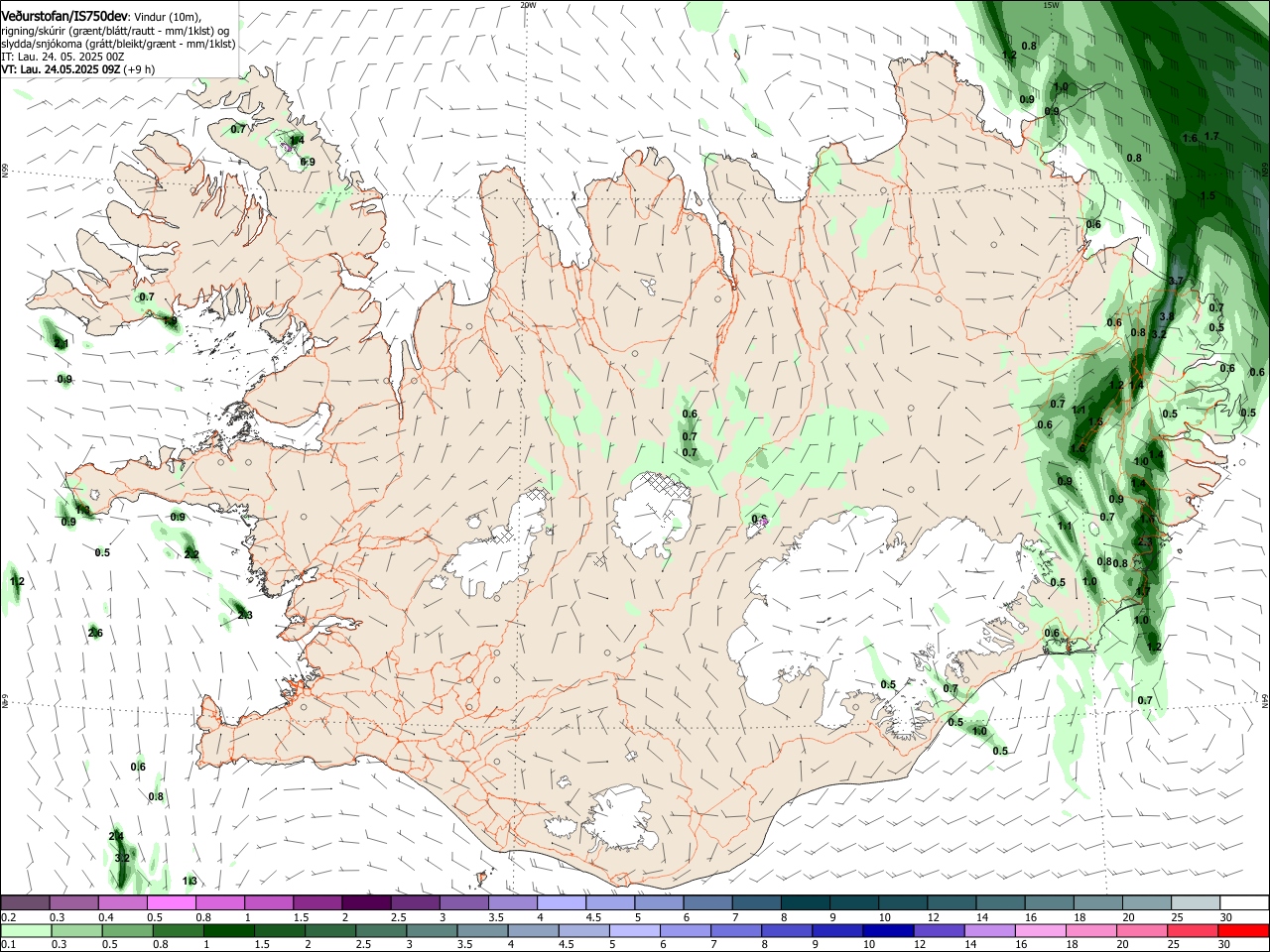
Task: Select the 2.2 precipitation value on the map
Action: pos(192,554)
